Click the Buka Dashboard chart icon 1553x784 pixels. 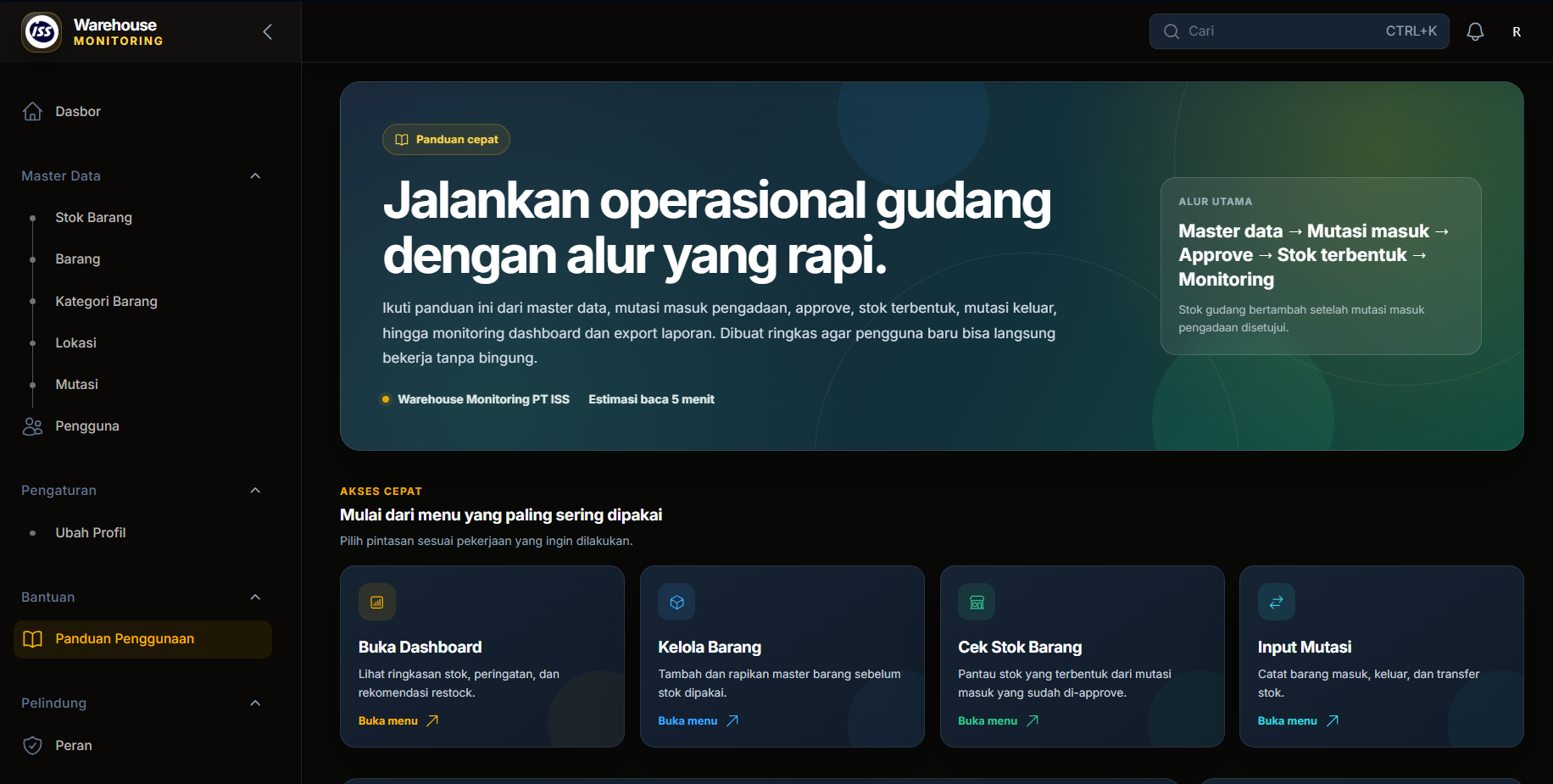[x=377, y=602]
